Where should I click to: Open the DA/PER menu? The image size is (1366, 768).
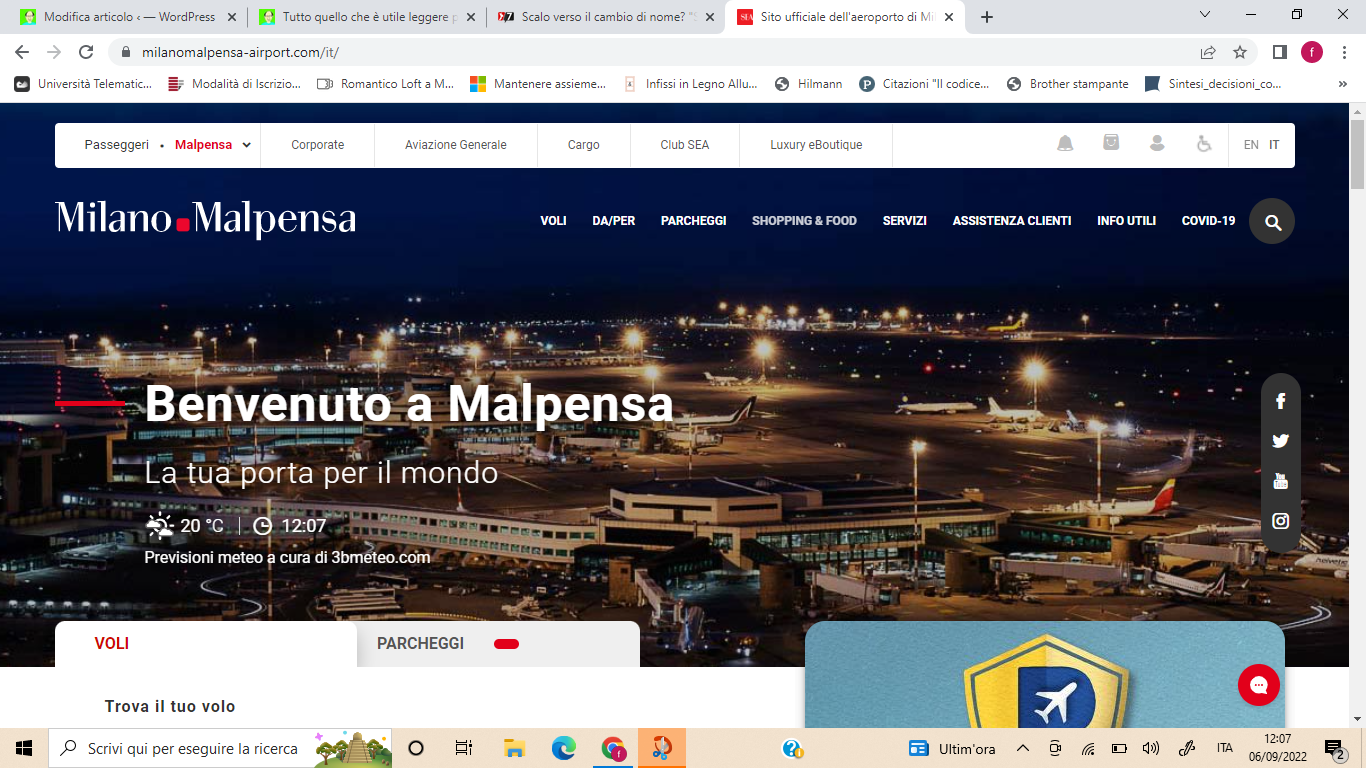tap(614, 221)
